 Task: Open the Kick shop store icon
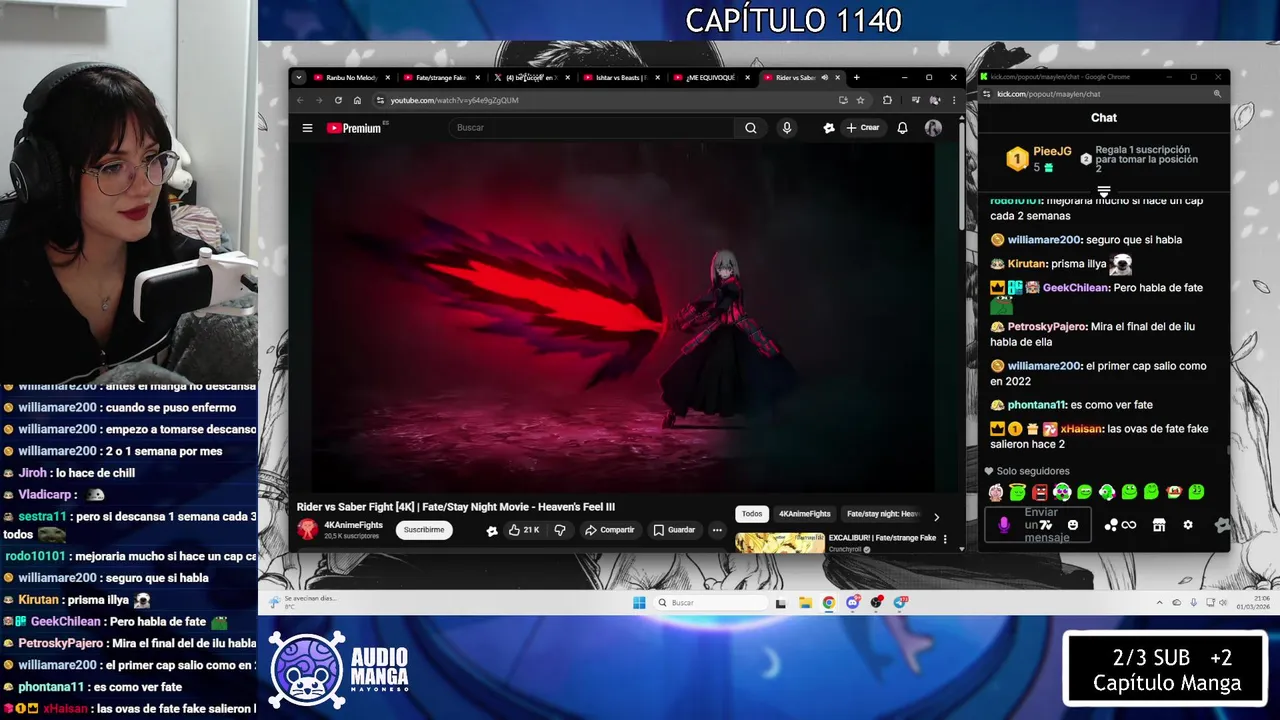pyautogui.click(x=1159, y=525)
